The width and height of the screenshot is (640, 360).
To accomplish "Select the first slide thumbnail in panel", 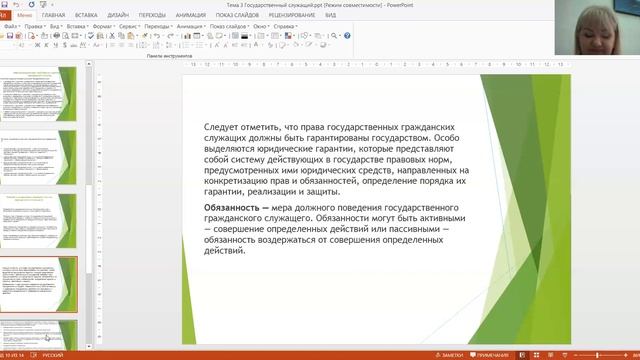I will coord(38,94).
